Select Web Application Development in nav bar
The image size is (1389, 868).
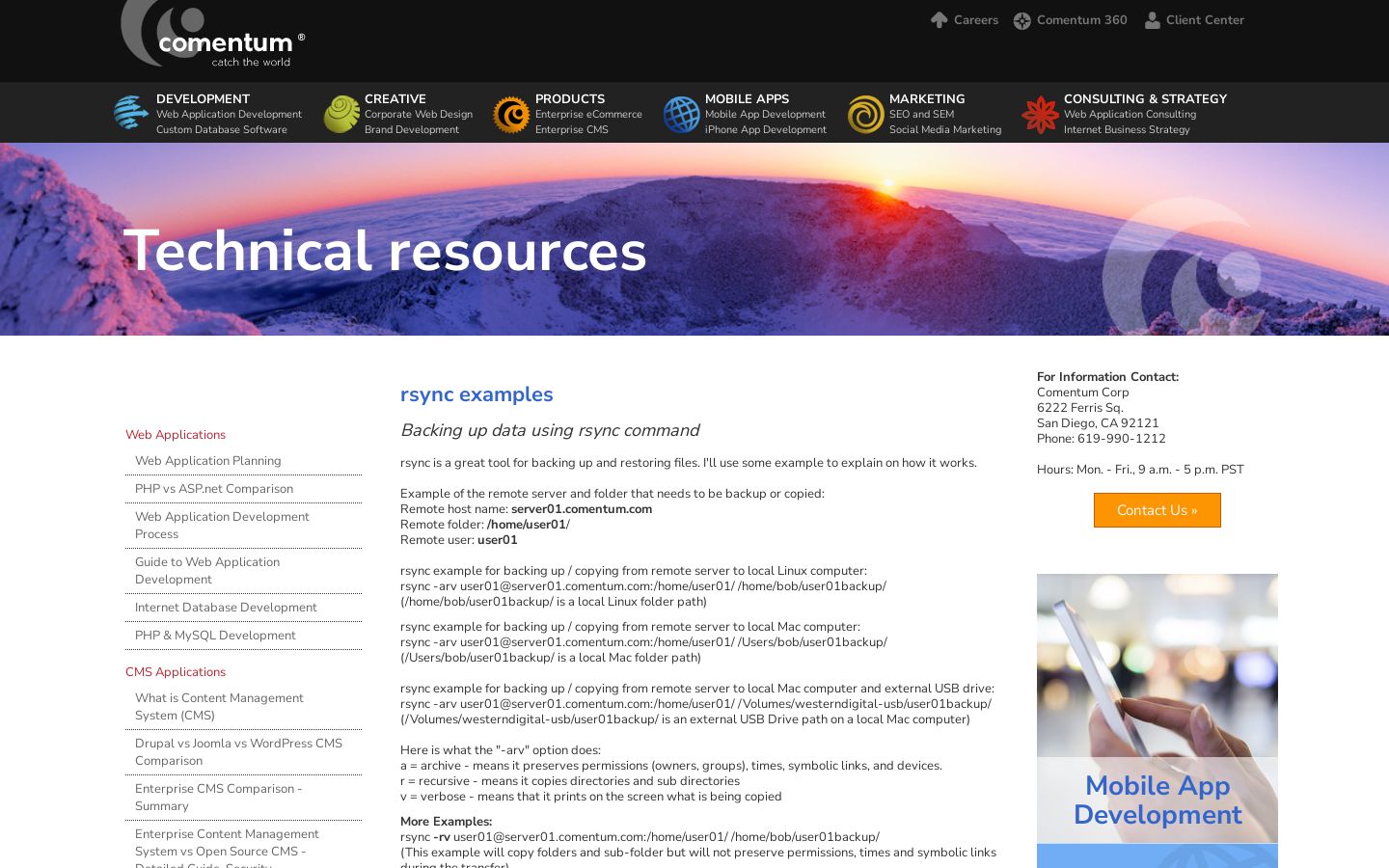(229, 115)
